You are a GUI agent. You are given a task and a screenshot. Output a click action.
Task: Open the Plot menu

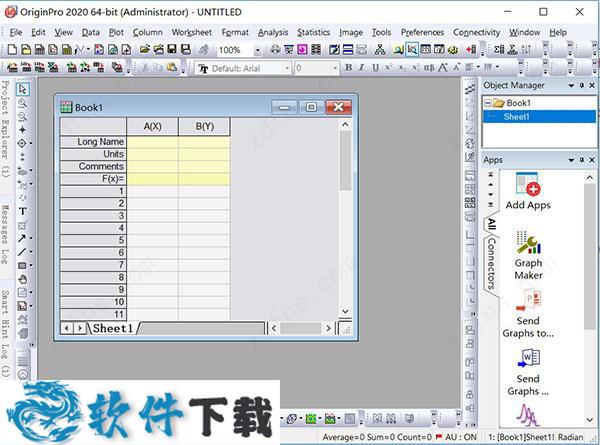point(116,33)
